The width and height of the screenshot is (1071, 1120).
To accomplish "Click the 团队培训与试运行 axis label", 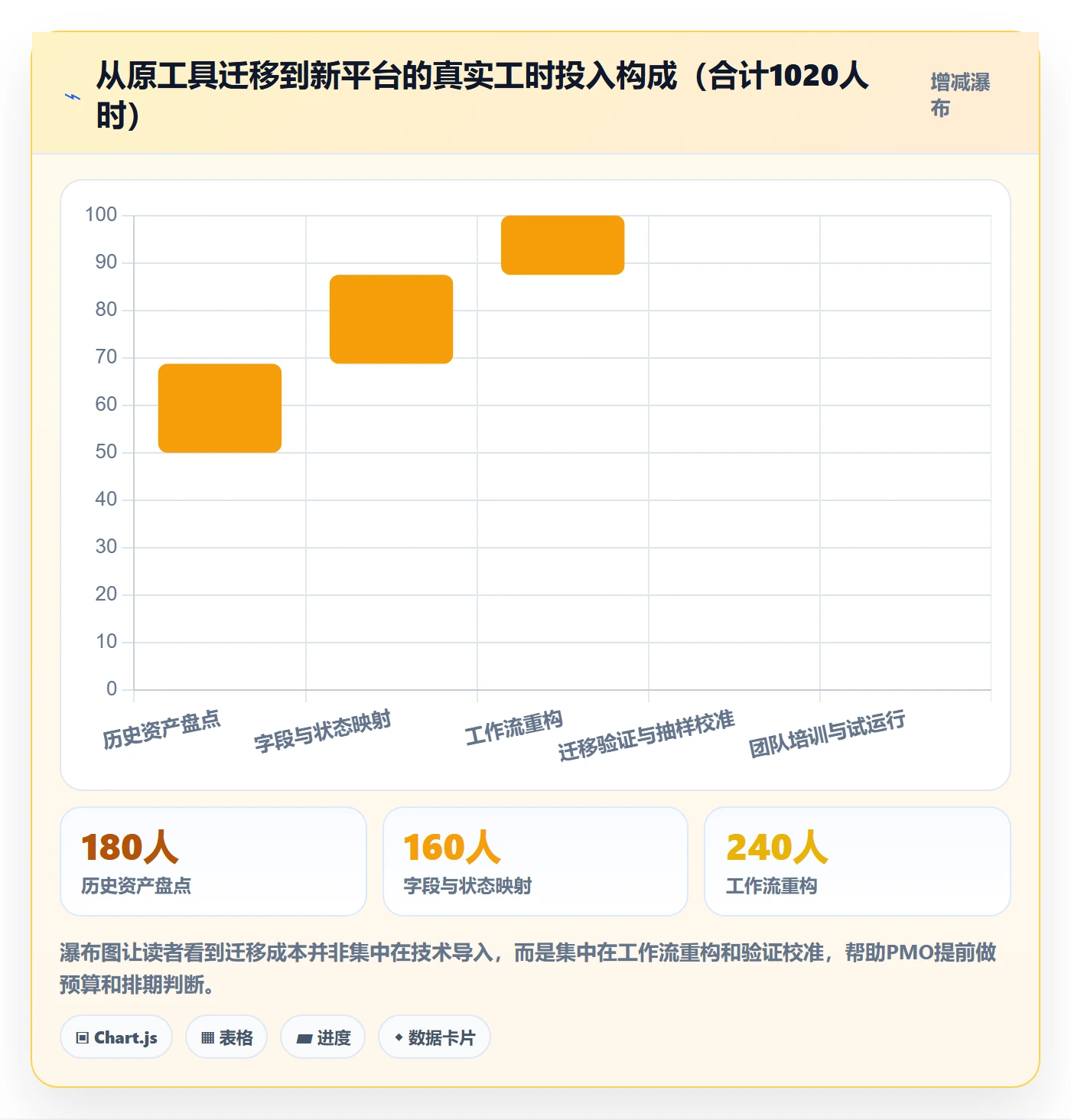I will (827, 733).
